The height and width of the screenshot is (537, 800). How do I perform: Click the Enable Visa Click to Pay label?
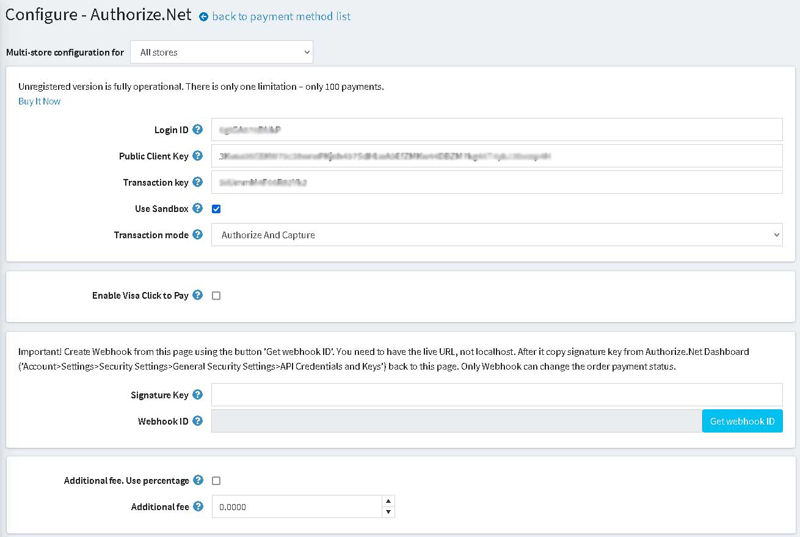140,296
